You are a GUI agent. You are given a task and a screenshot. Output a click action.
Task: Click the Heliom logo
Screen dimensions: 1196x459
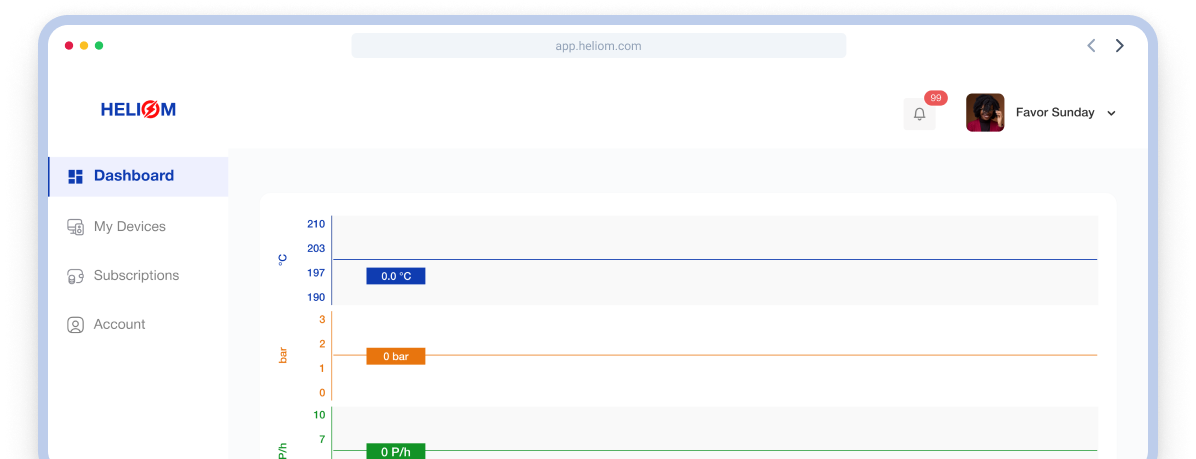click(x=138, y=110)
